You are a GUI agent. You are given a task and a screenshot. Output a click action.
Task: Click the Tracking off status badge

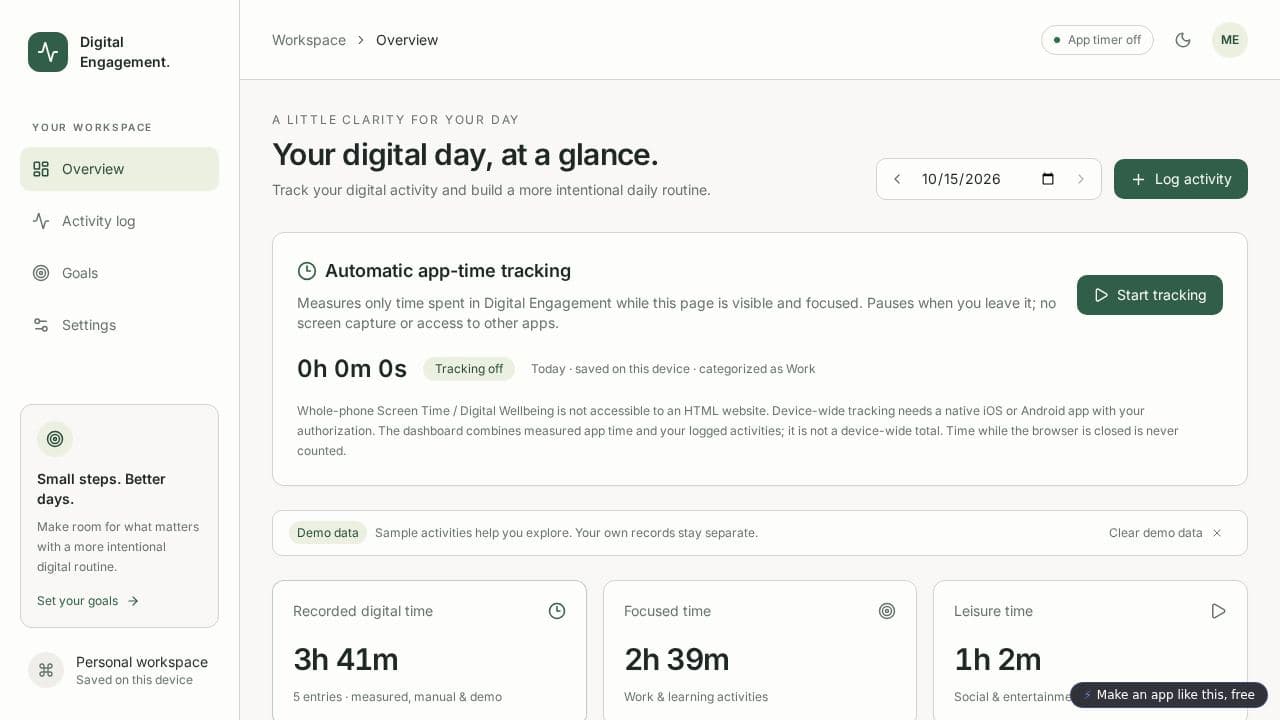(469, 369)
